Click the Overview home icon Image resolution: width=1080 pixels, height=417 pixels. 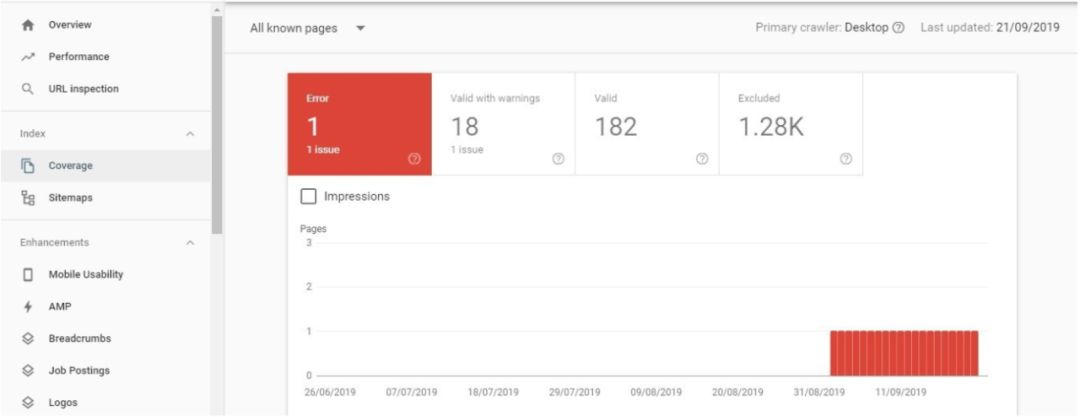click(x=28, y=25)
